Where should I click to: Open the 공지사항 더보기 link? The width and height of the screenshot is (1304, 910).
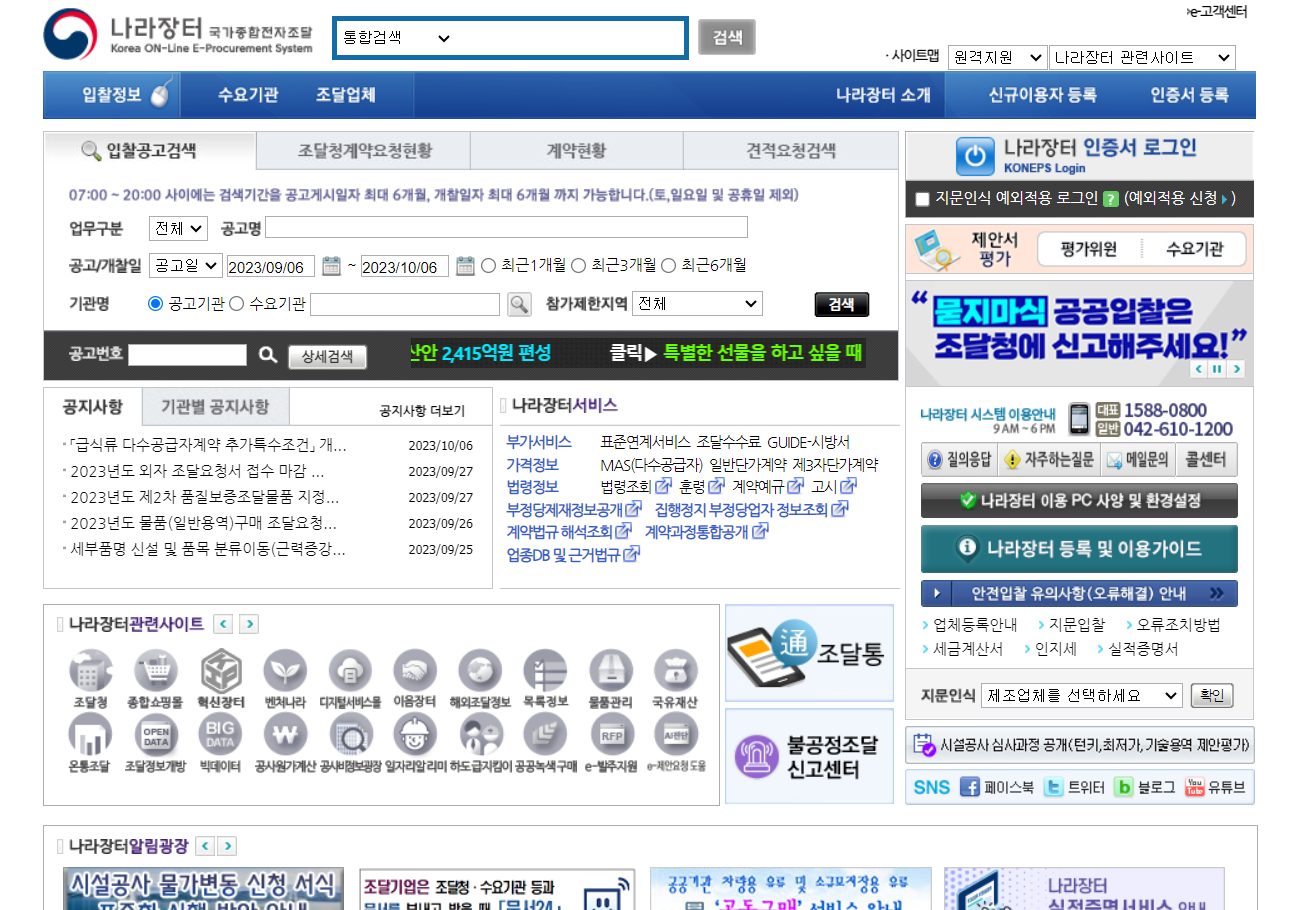pyautogui.click(x=422, y=410)
